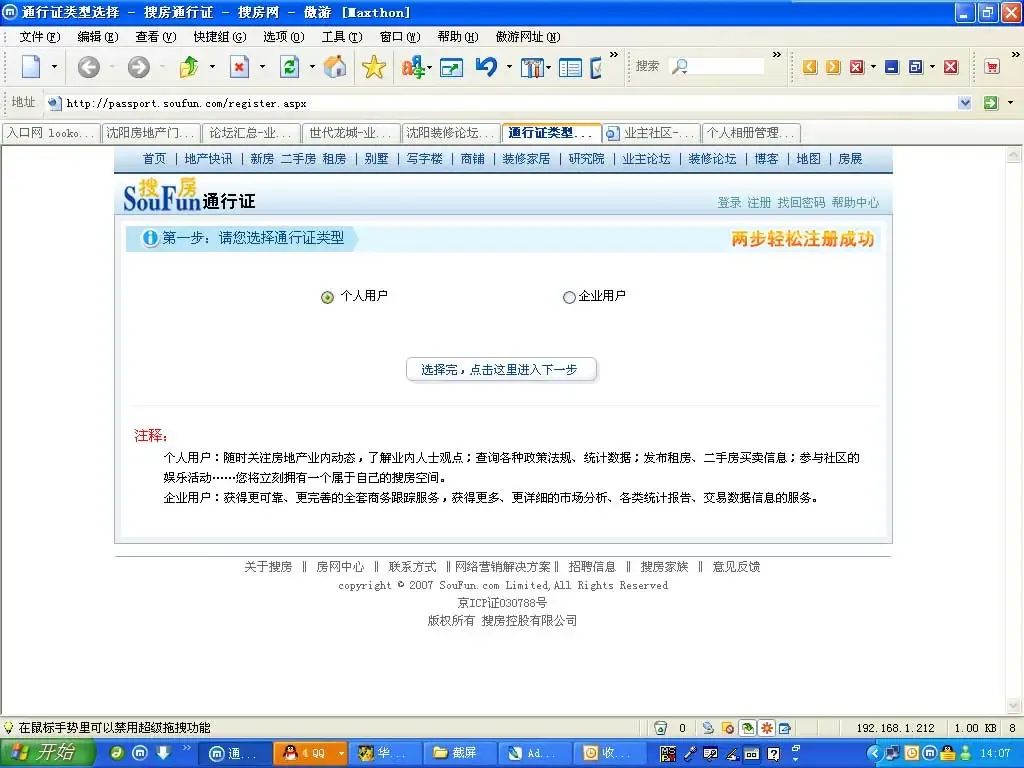
Task: Click the green Up-level arrow icon
Action: [x=189, y=67]
